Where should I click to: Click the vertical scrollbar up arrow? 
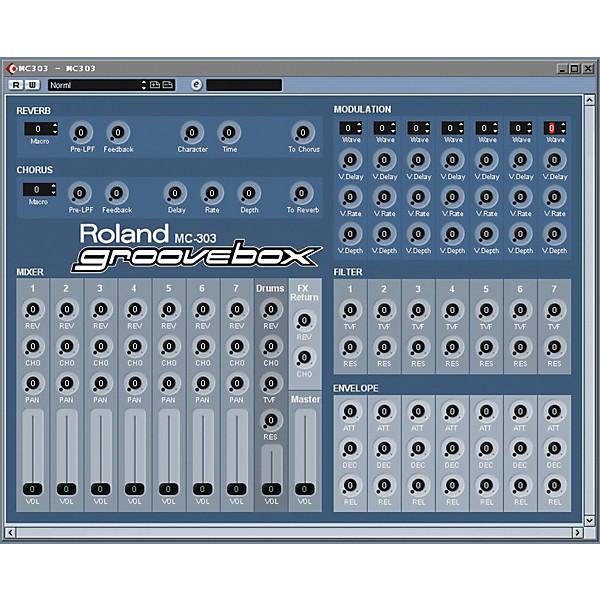pyautogui.click(x=589, y=100)
